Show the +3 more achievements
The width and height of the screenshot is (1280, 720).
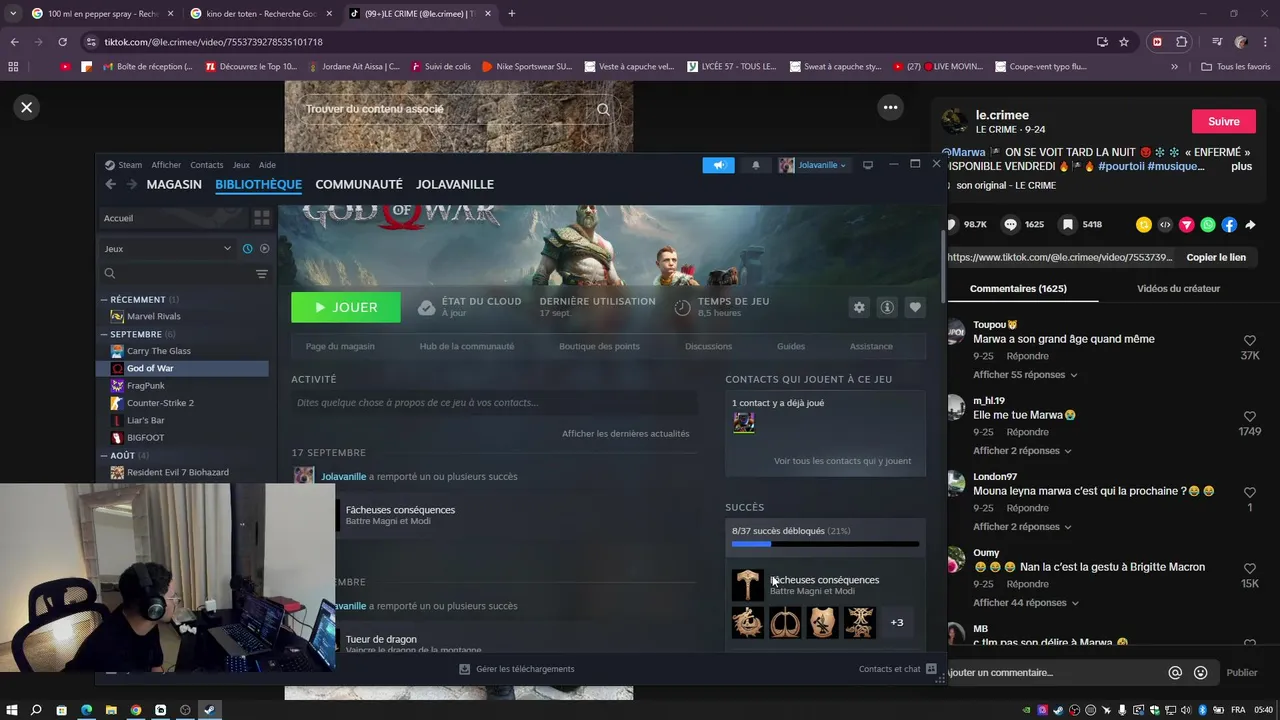click(897, 623)
